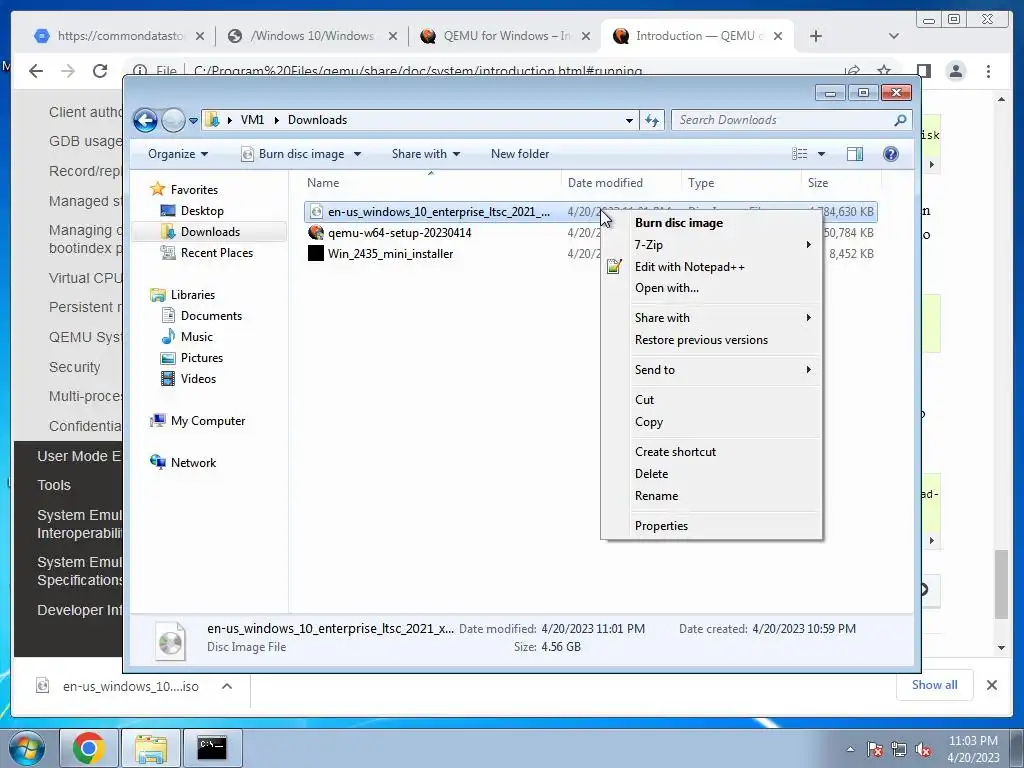Switch to the /Windows 10/Windows tab
Viewport: 1024px width, 768px height.
click(x=312, y=36)
